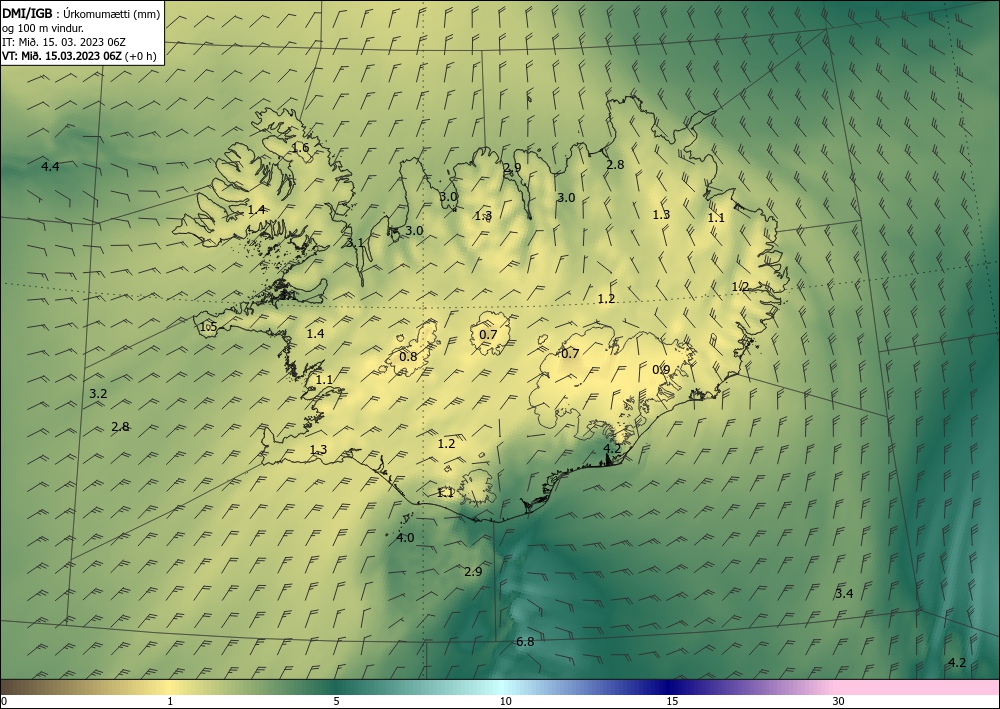Select the bold "VT: Mið. 15.03.2023 06Z (+0 h)" line
This screenshot has height=709, width=1000.
79,55
